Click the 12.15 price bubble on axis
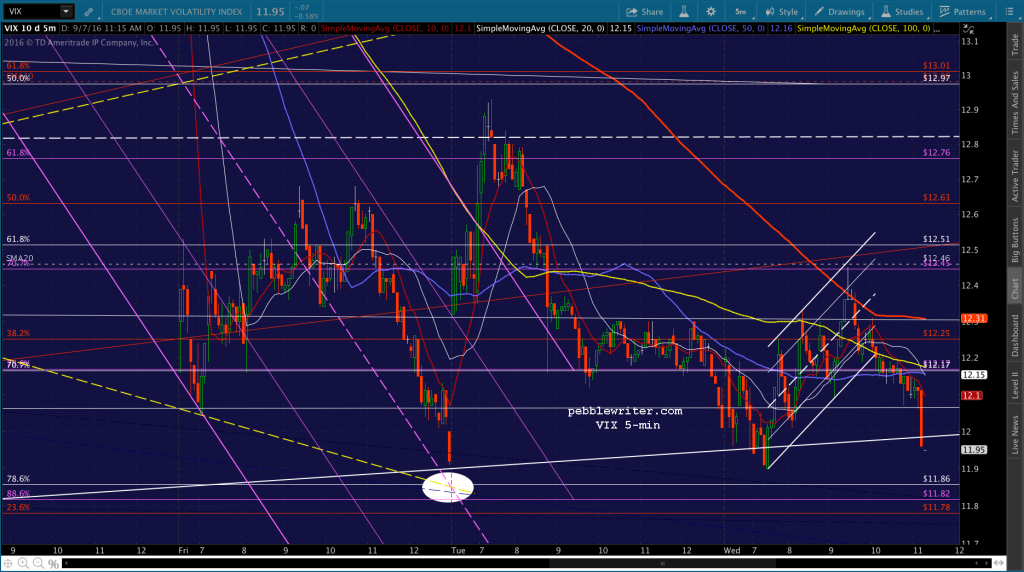Viewport: 1024px width, 572px height. 974,375
